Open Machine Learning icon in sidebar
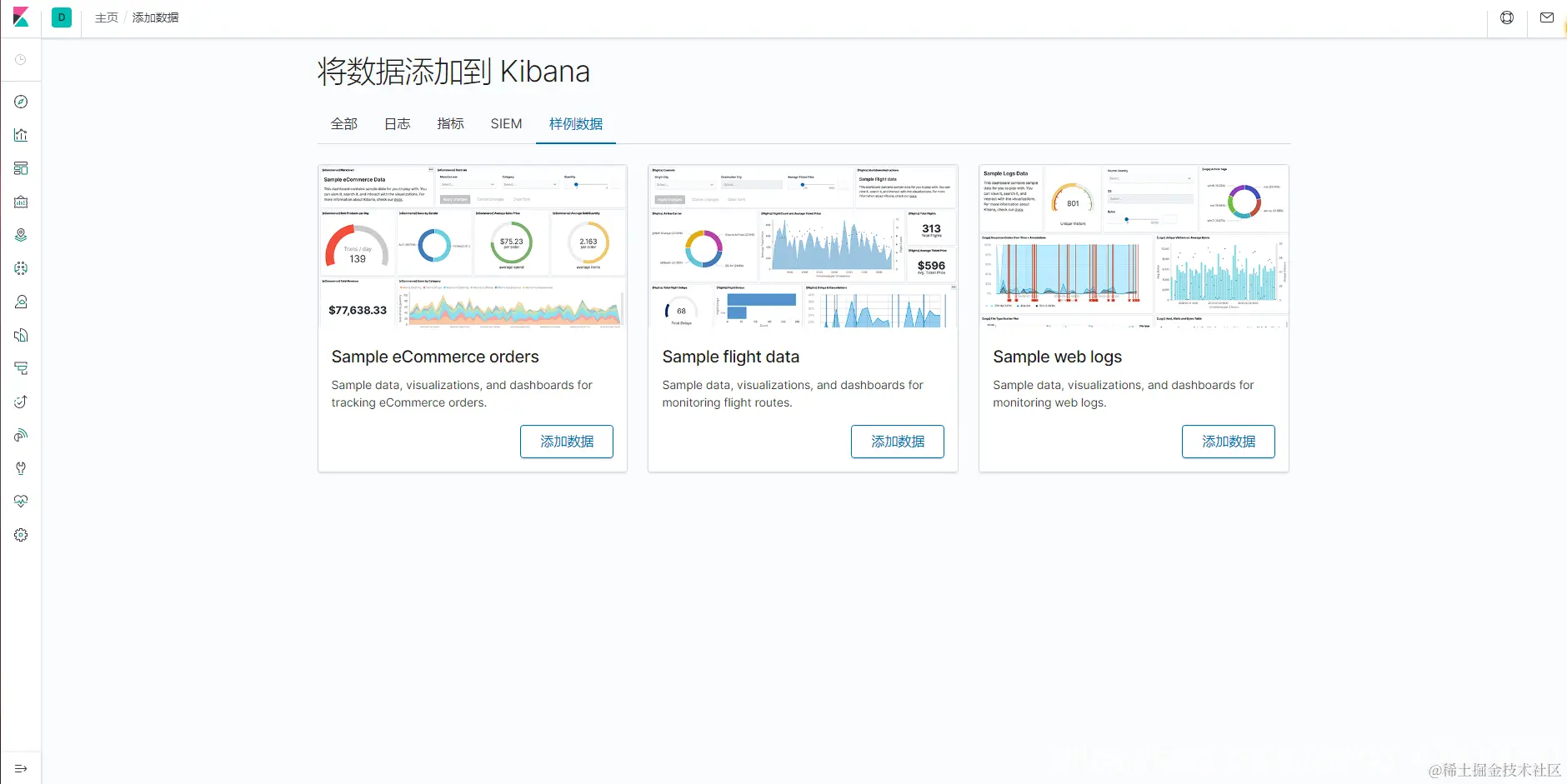Image resolution: width=1567 pixels, height=784 pixels. click(x=21, y=268)
